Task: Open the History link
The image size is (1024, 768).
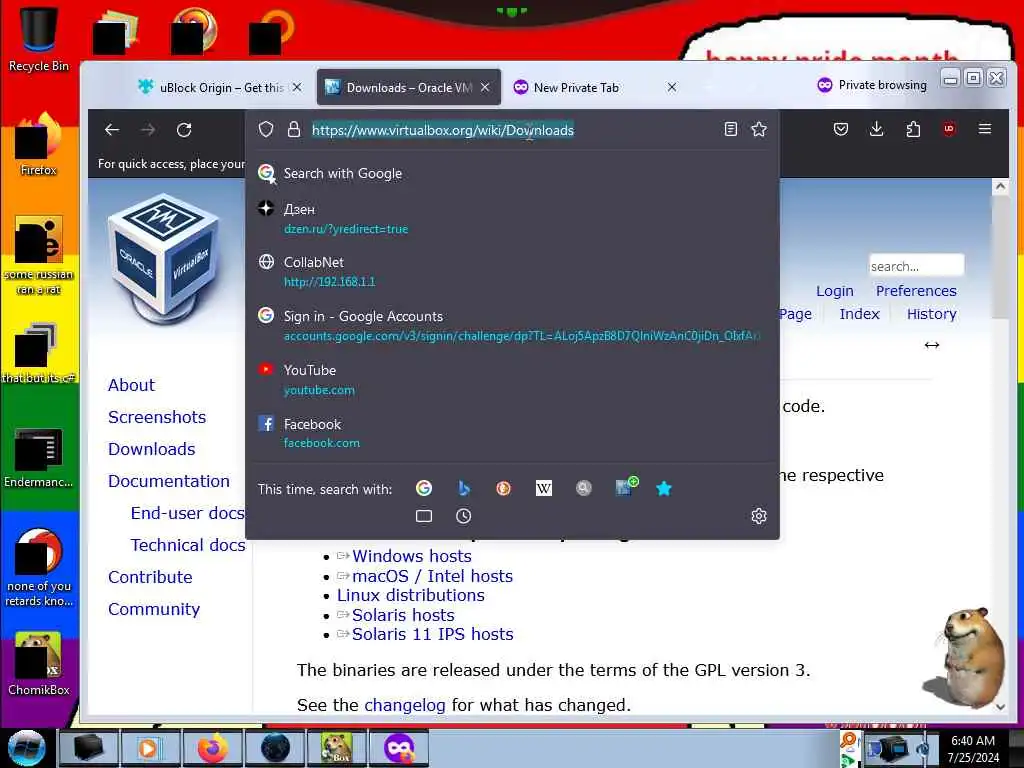Action: click(x=931, y=314)
